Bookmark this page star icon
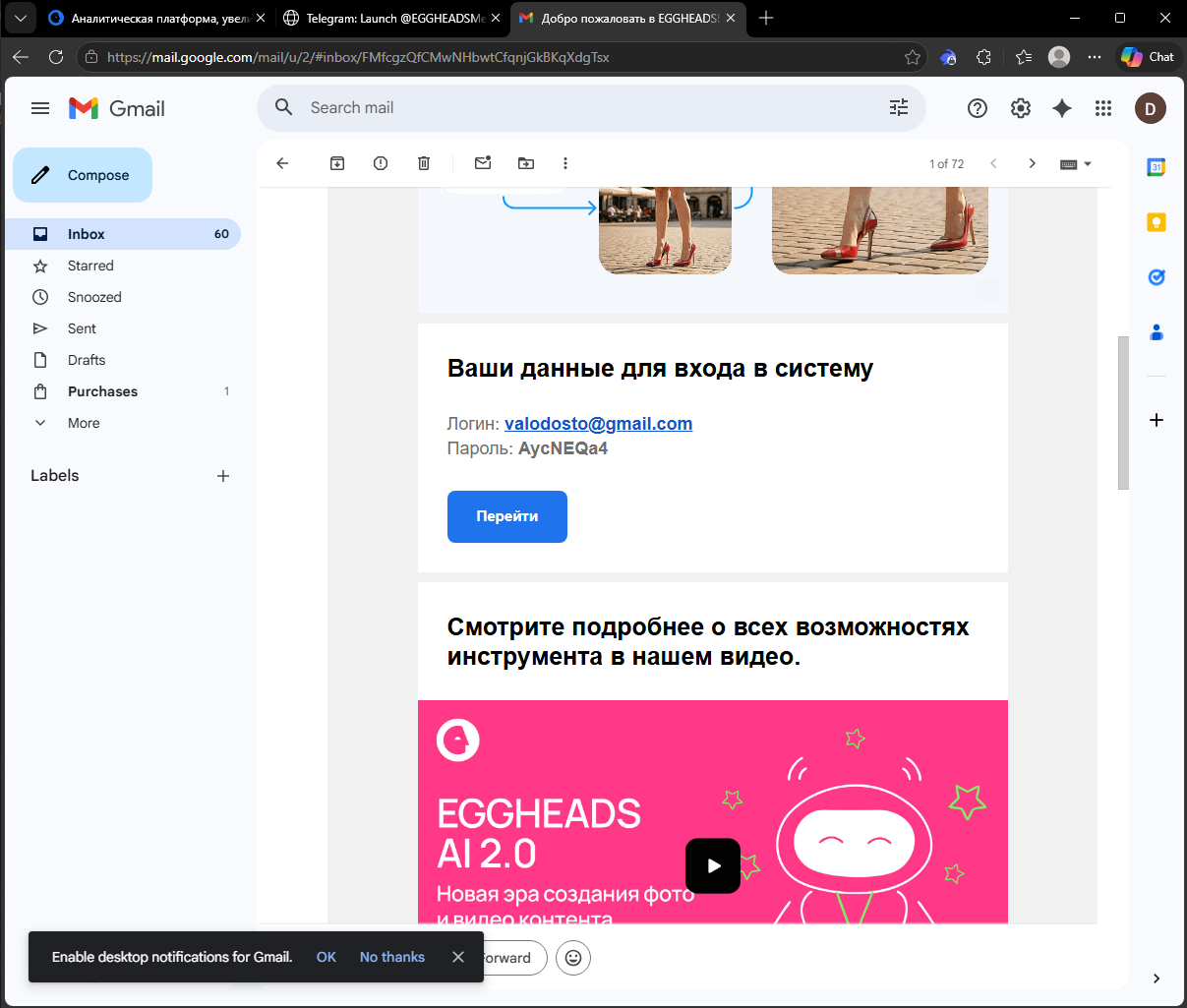1187x1008 pixels. click(913, 57)
